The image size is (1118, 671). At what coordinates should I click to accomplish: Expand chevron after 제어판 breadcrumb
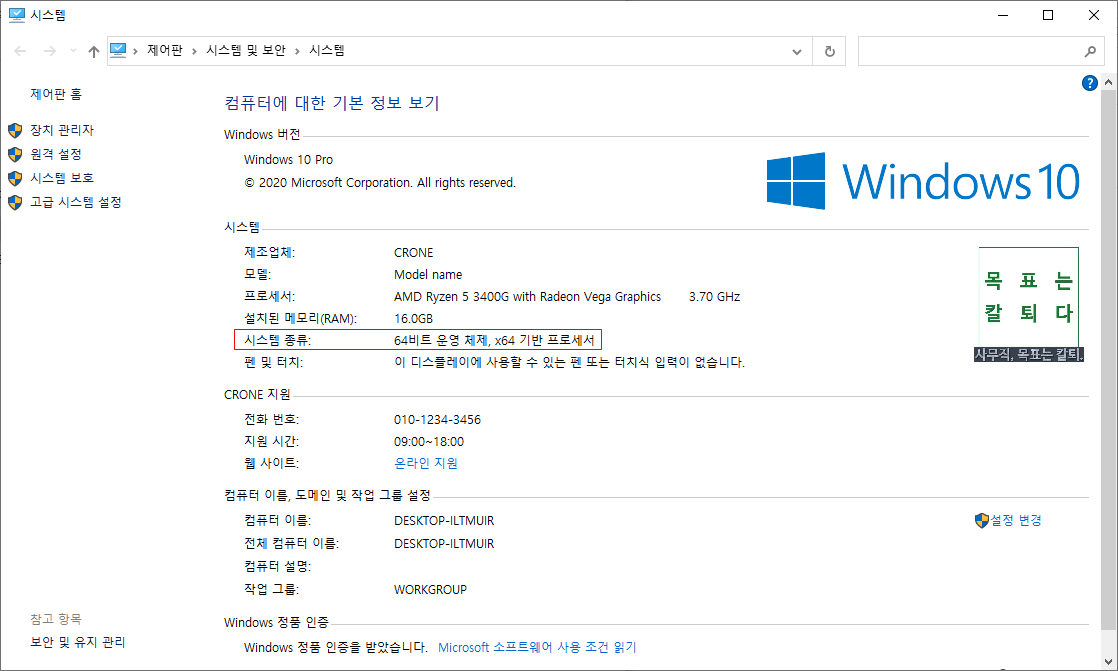194,51
